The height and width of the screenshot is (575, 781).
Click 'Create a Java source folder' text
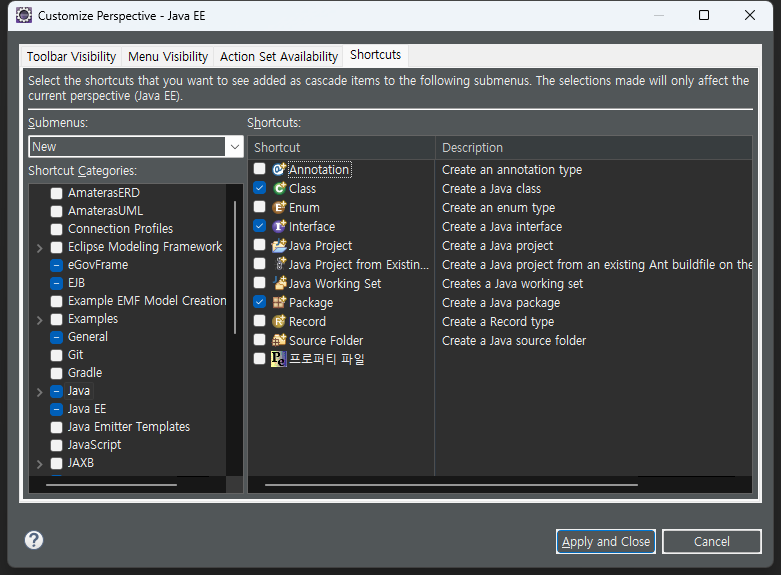click(514, 341)
